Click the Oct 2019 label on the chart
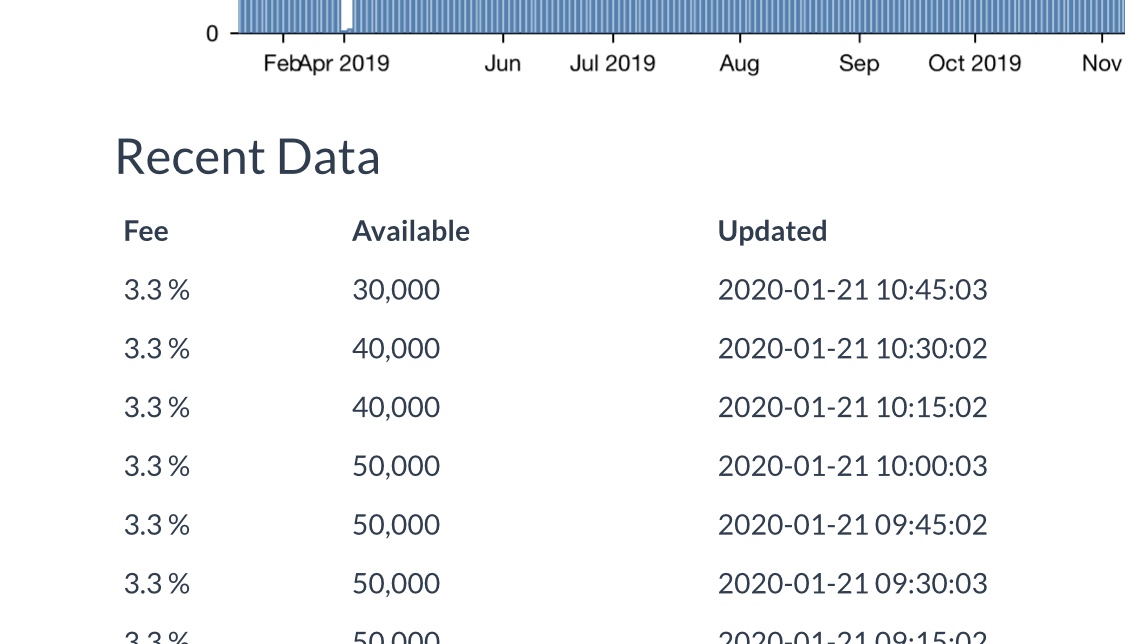This screenshot has height=644, width=1125. [x=975, y=63]
